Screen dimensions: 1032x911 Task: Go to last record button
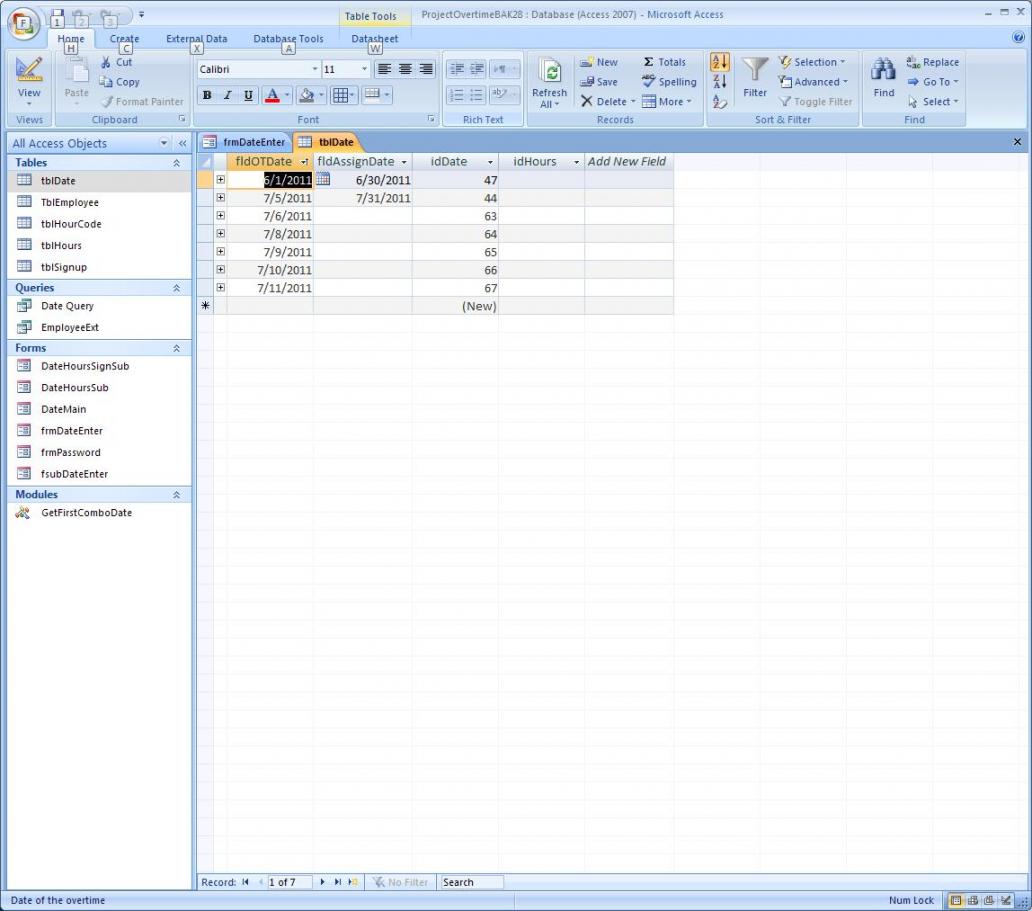(338, 882)
